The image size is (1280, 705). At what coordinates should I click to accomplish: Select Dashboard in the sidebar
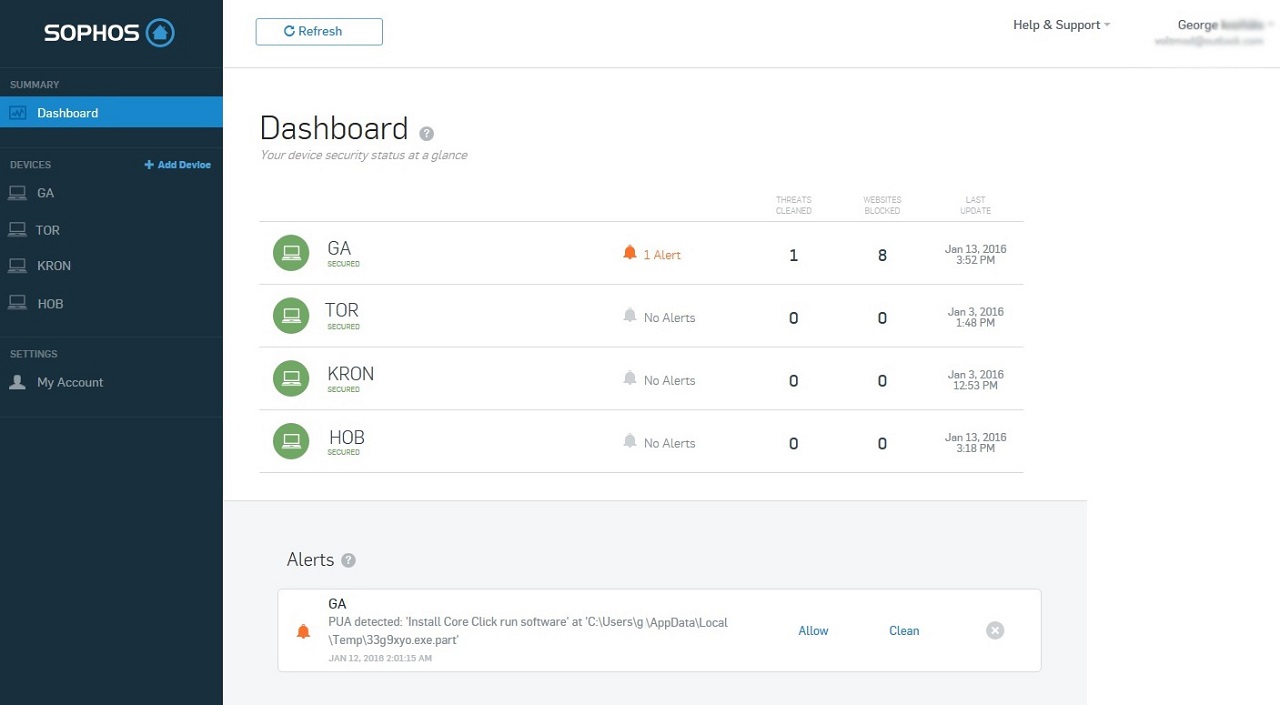(111, 112)
